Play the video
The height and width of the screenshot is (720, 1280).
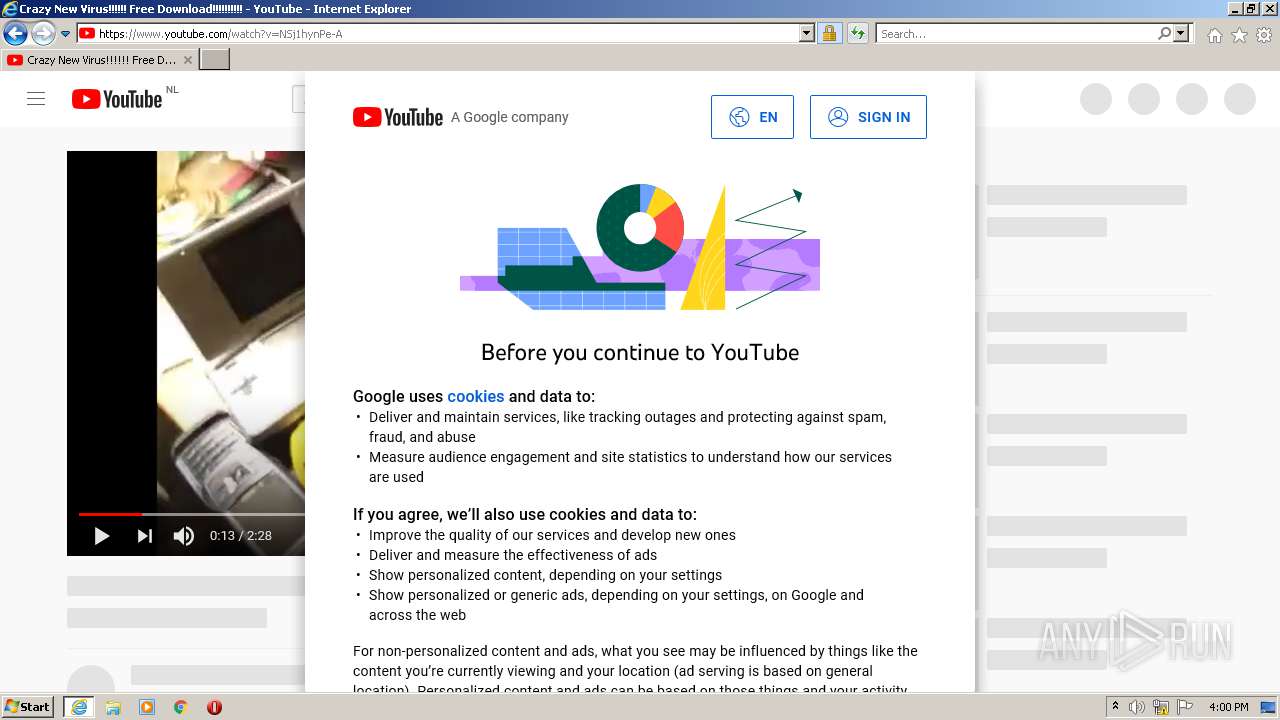[x=102, y=536]
